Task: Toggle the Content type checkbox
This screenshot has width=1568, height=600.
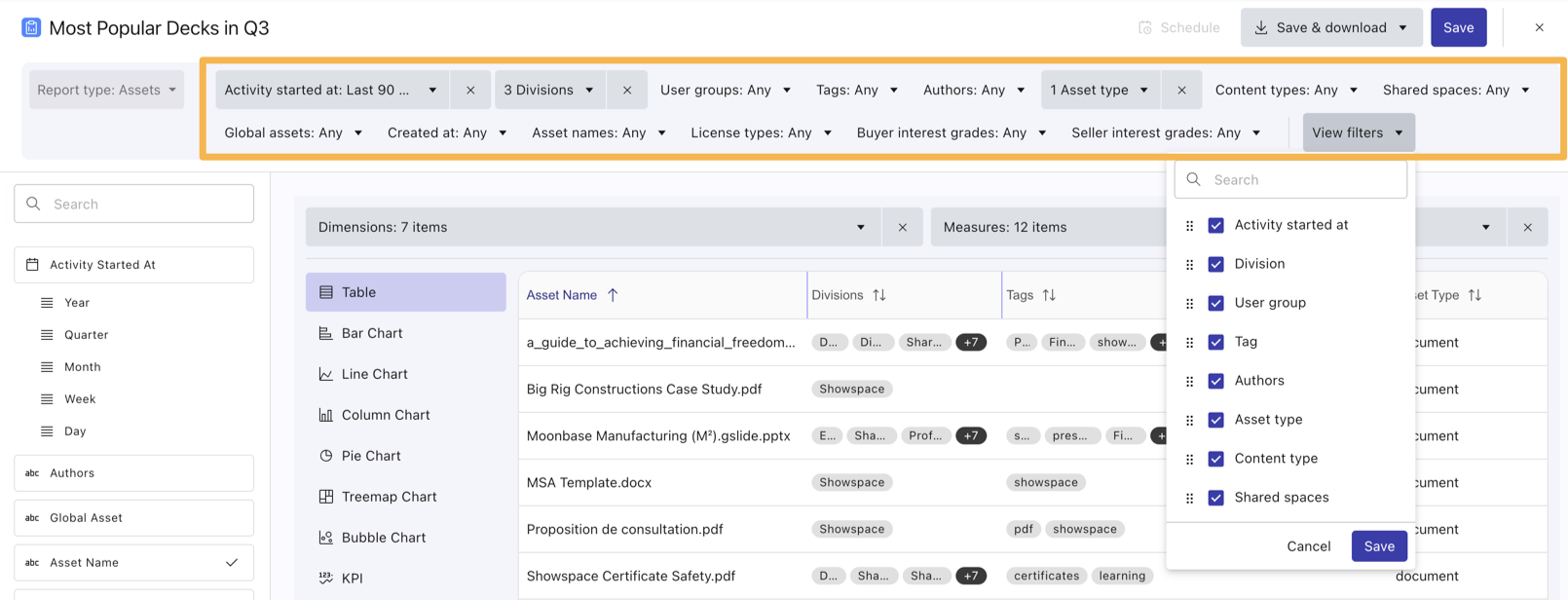Action: 1215,459
